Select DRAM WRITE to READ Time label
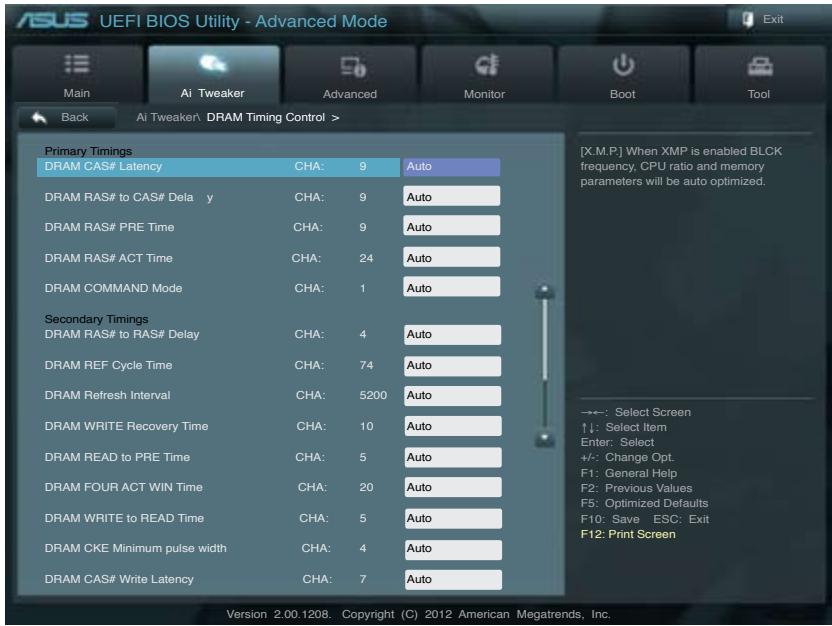 click(124, 518)
